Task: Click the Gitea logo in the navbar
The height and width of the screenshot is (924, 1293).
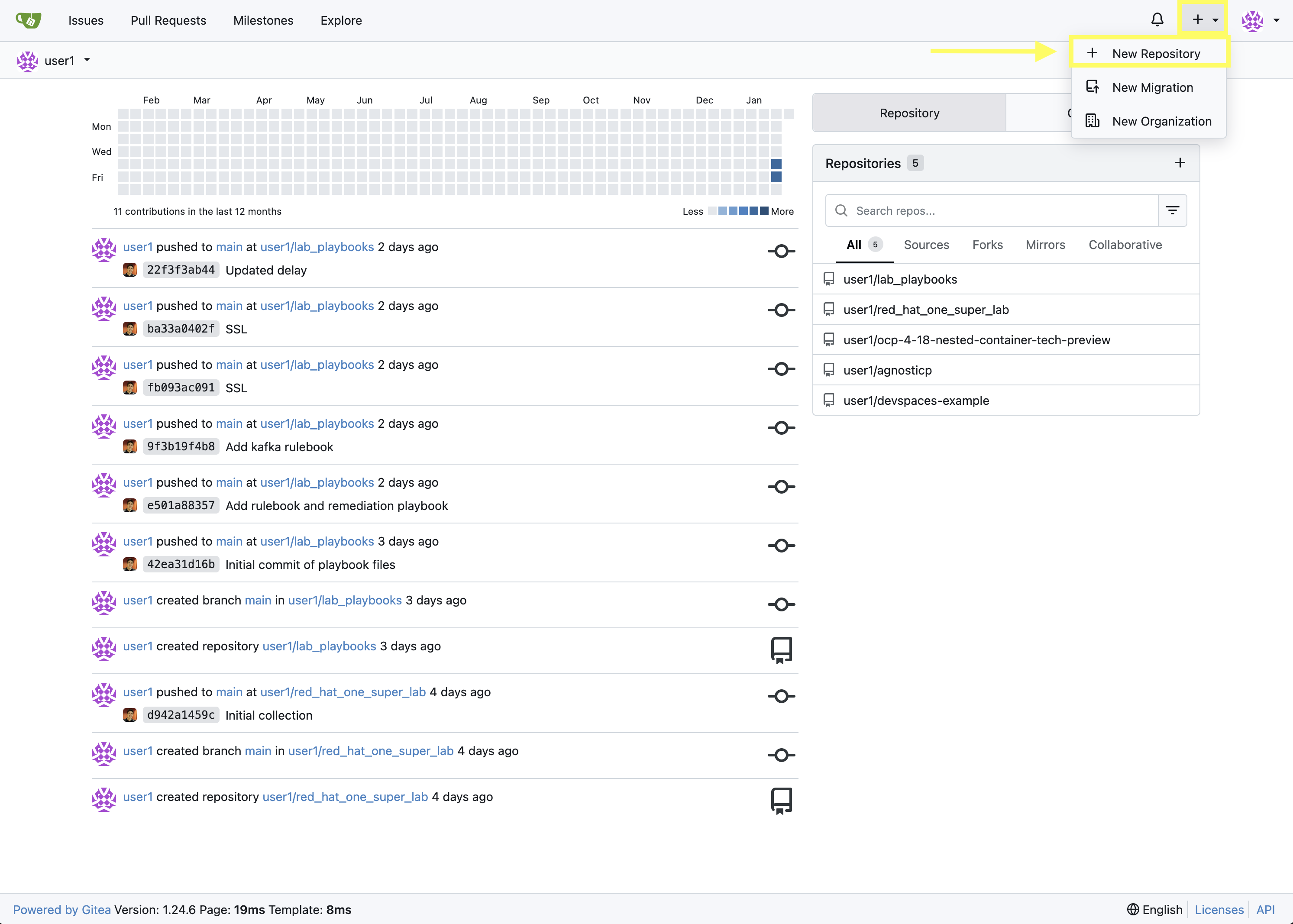Action: point(28,20)
